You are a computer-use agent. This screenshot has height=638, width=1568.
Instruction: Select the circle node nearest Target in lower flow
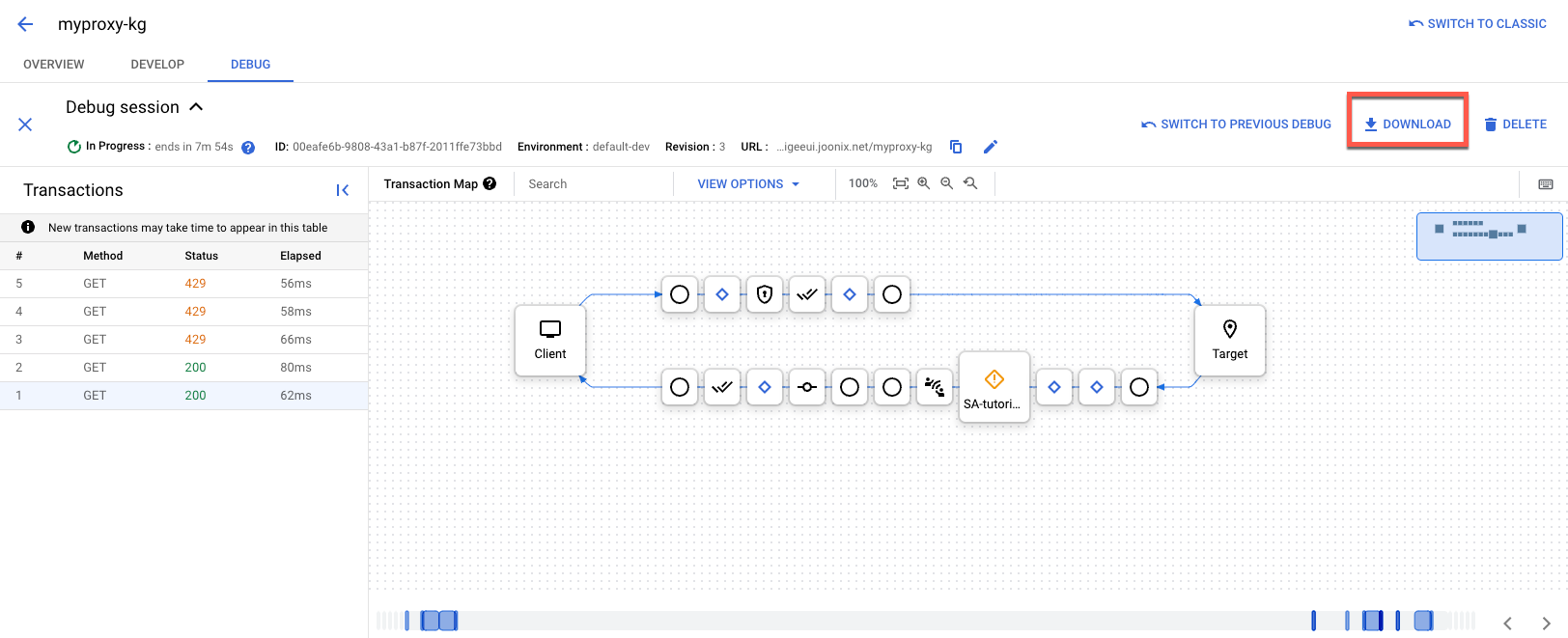pyautogui.click(x=1139, y=387)
